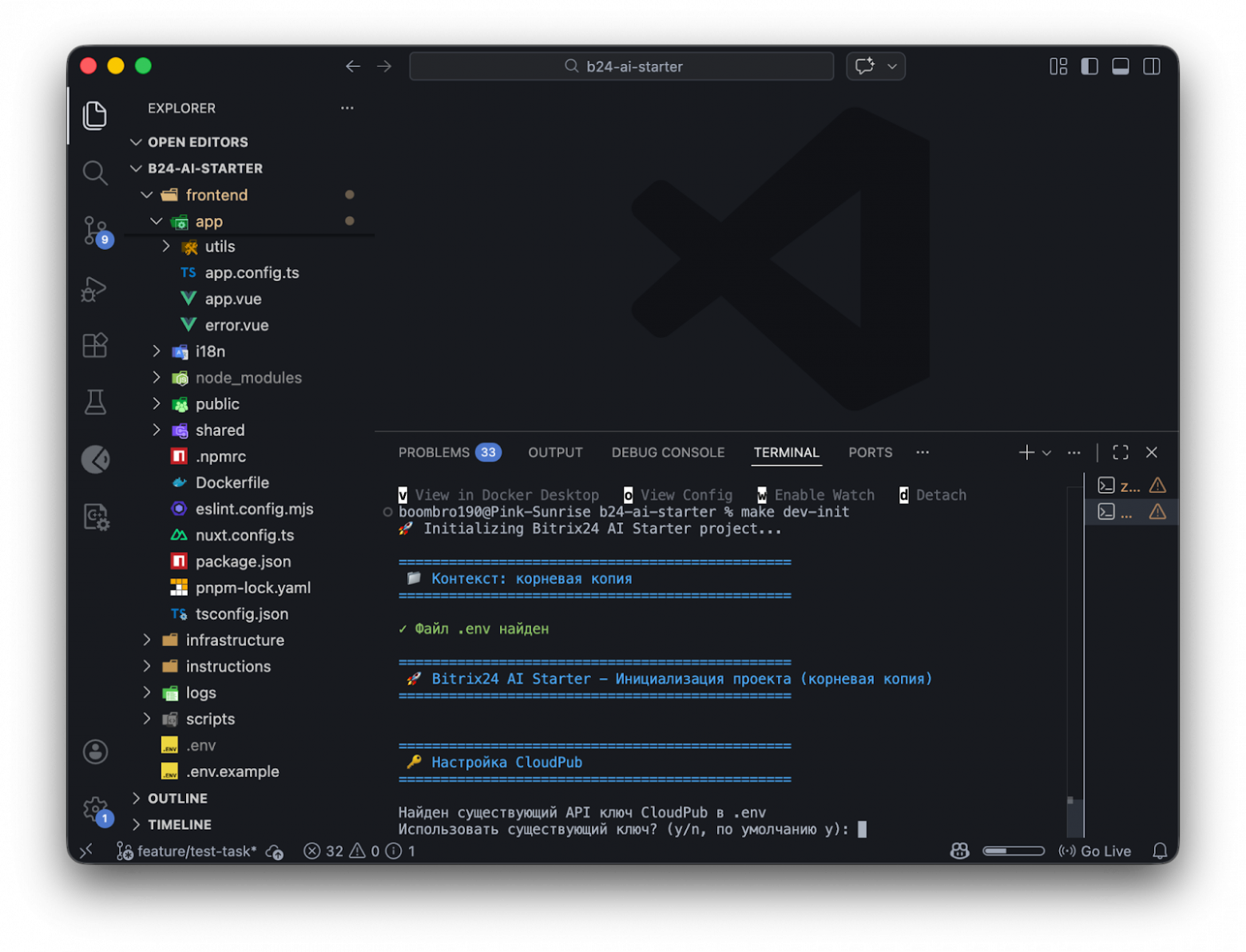
Task: Open the Testing flask view
Action: point(95,403)
